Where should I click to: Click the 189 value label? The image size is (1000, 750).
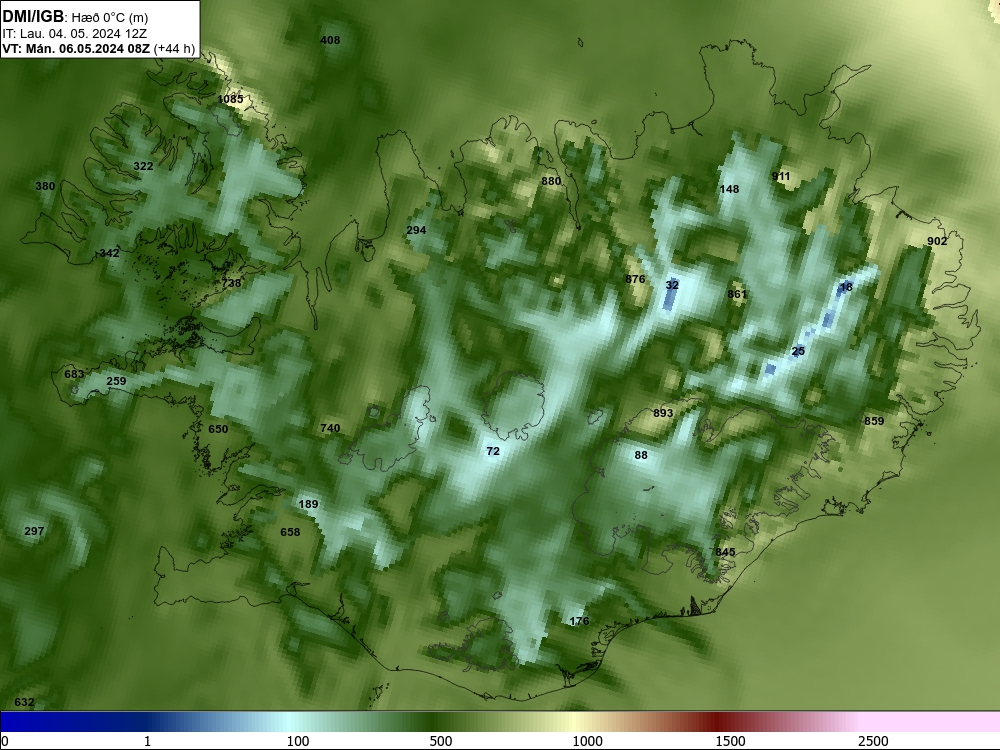pyautogui.click(x=308, y=504)
